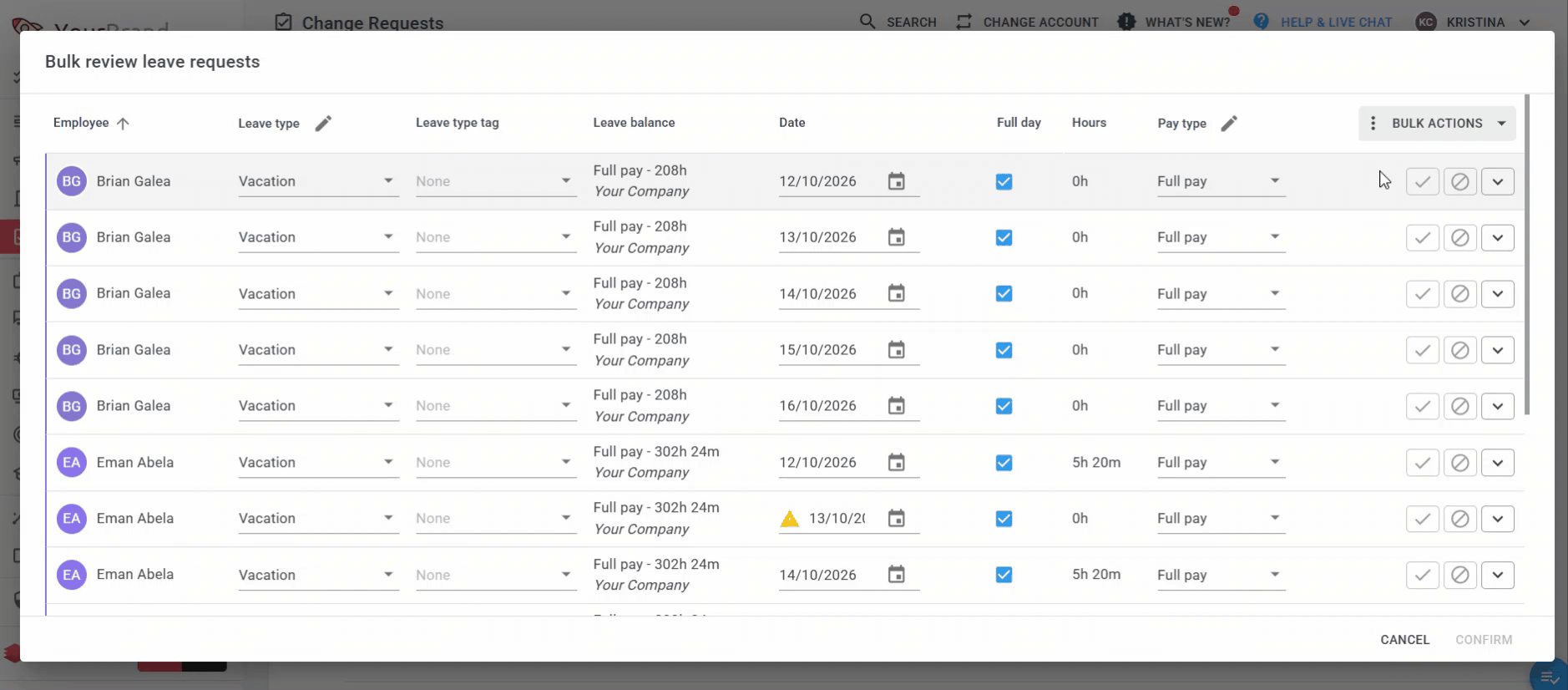Untick Full day for Brian Galea 12/10/2026
This screenshot has width=1568, height=690.
[x=1004, y=181]
